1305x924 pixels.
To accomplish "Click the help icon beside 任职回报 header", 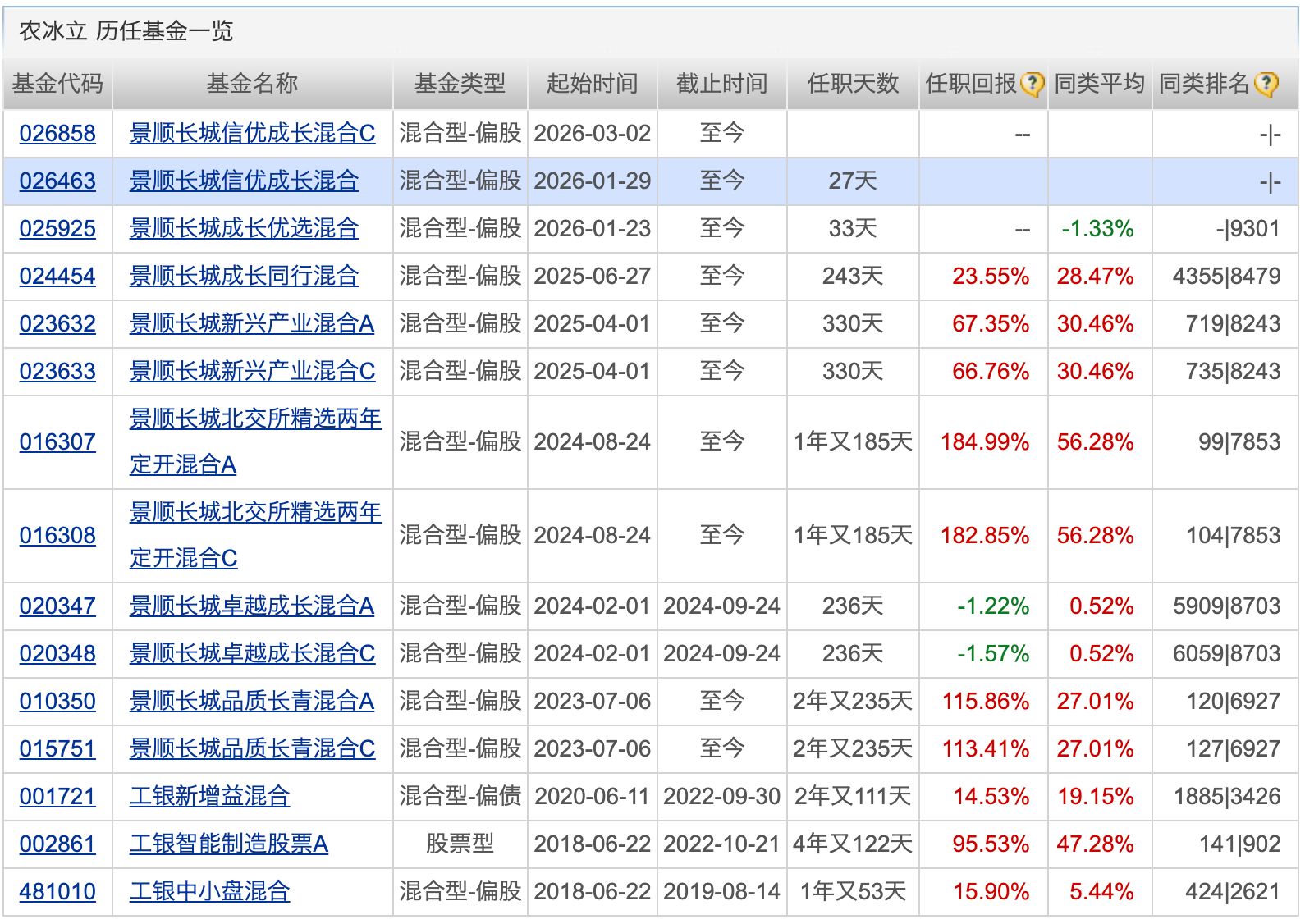I will [1032, 85].
